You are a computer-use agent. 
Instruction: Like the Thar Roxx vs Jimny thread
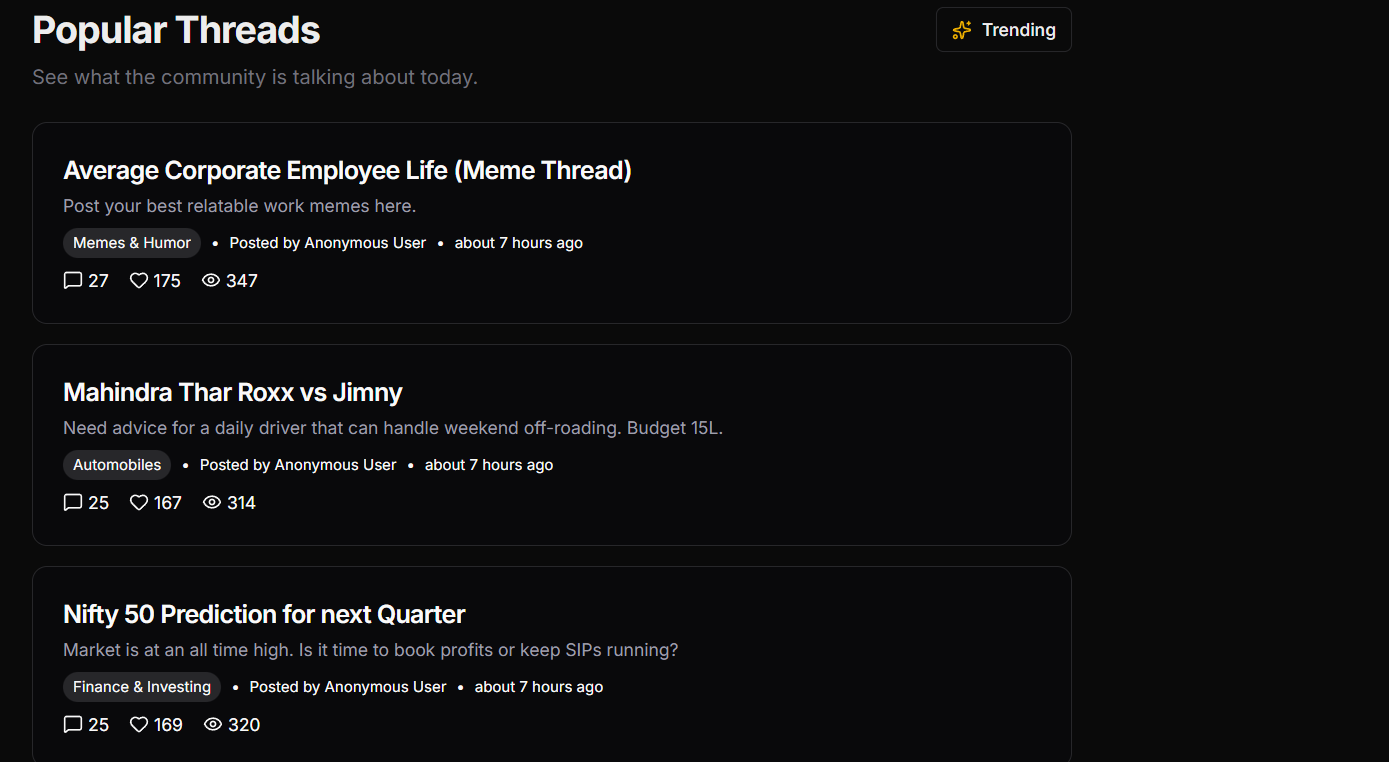point(139,503)
